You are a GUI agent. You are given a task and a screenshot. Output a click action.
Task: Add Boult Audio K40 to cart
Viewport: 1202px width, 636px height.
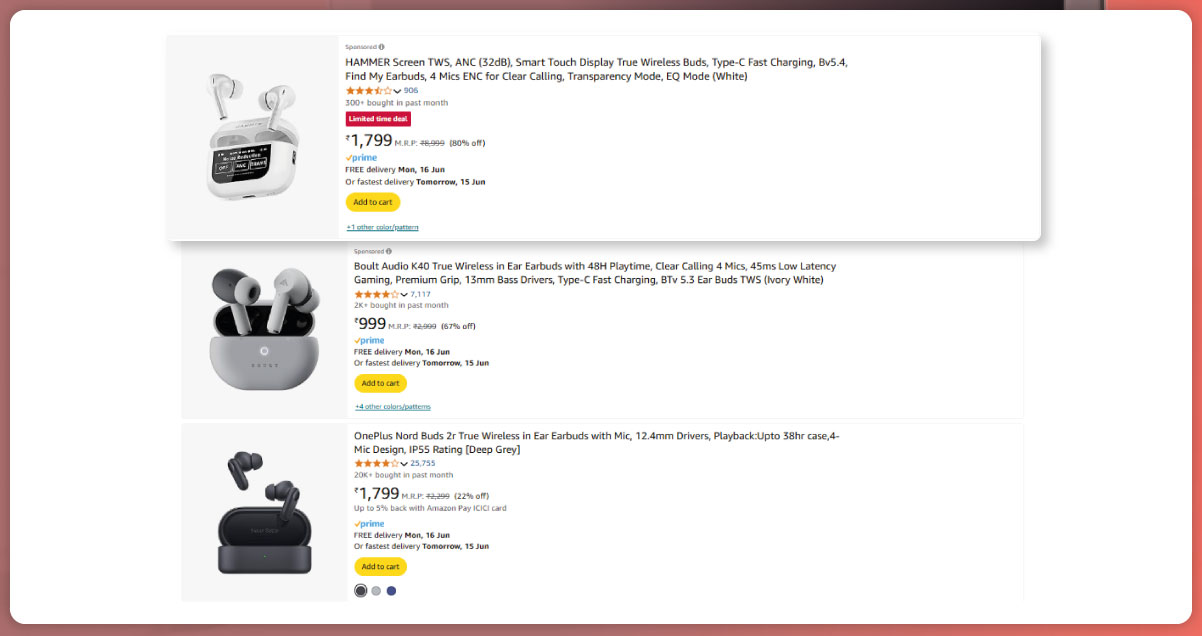pos(380,383)
